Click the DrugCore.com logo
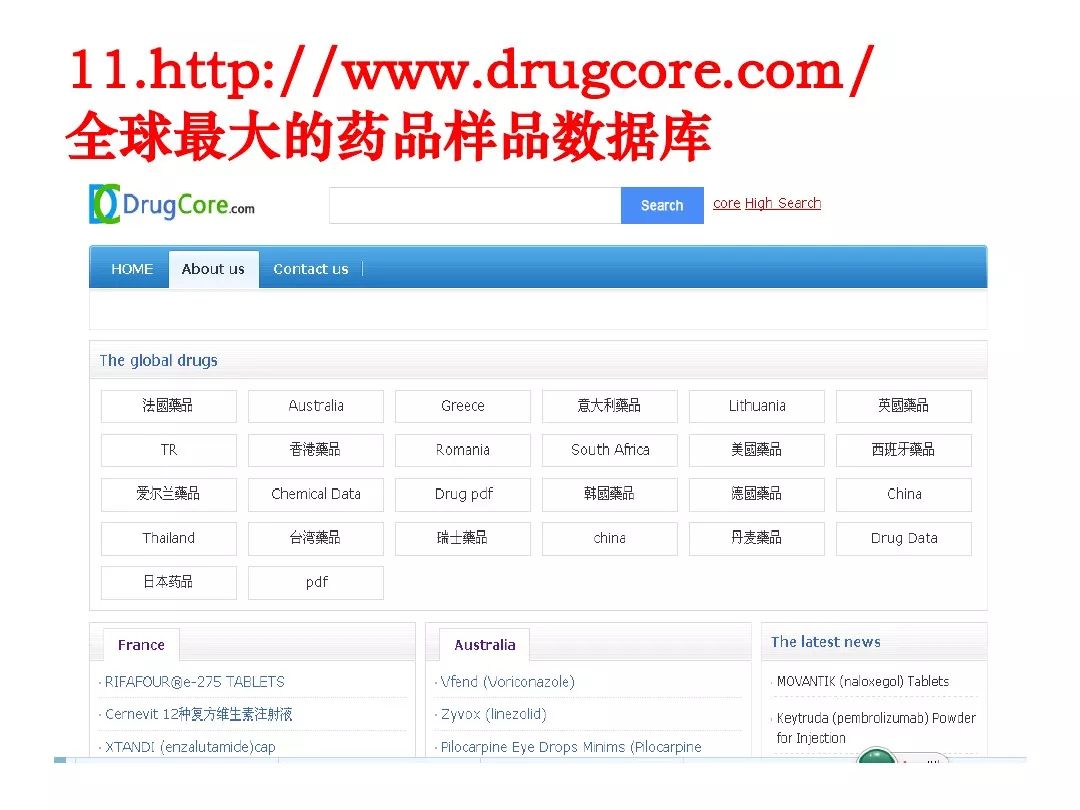Screen dimensions: 1080x810 coord(172,205)
